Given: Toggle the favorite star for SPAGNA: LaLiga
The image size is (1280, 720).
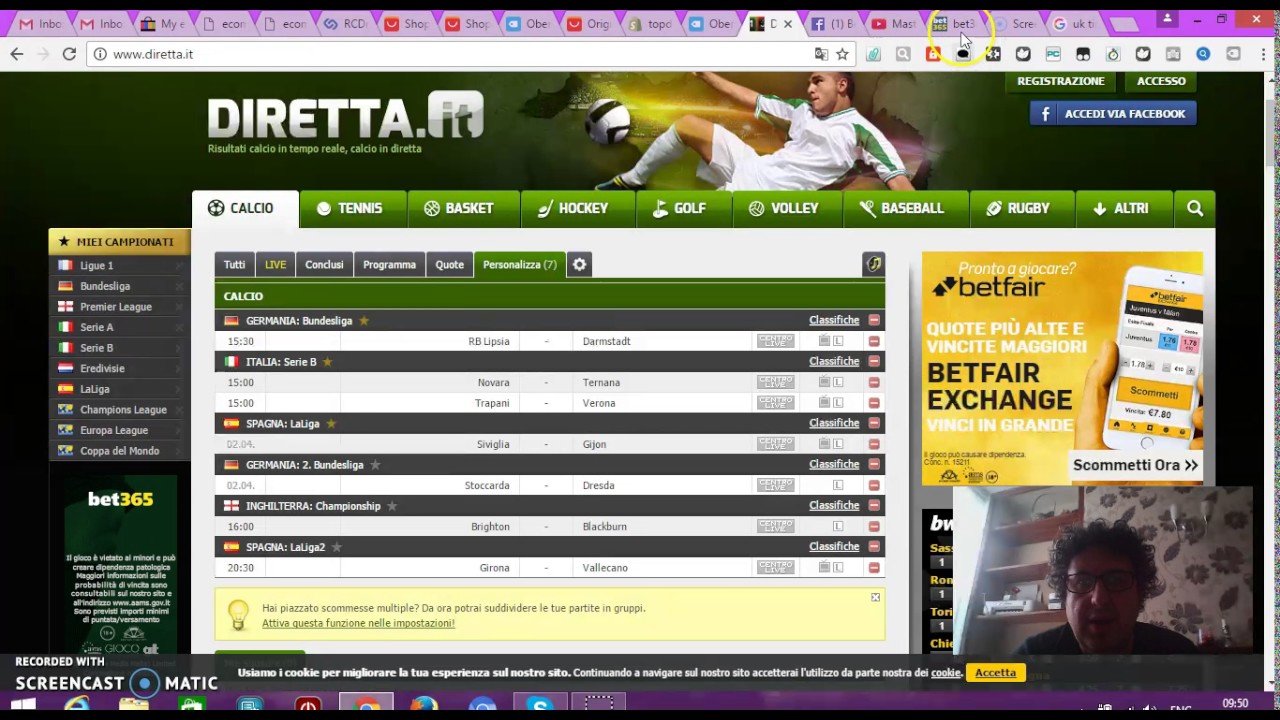Looking at the screenshot, I should click(331, 423).
